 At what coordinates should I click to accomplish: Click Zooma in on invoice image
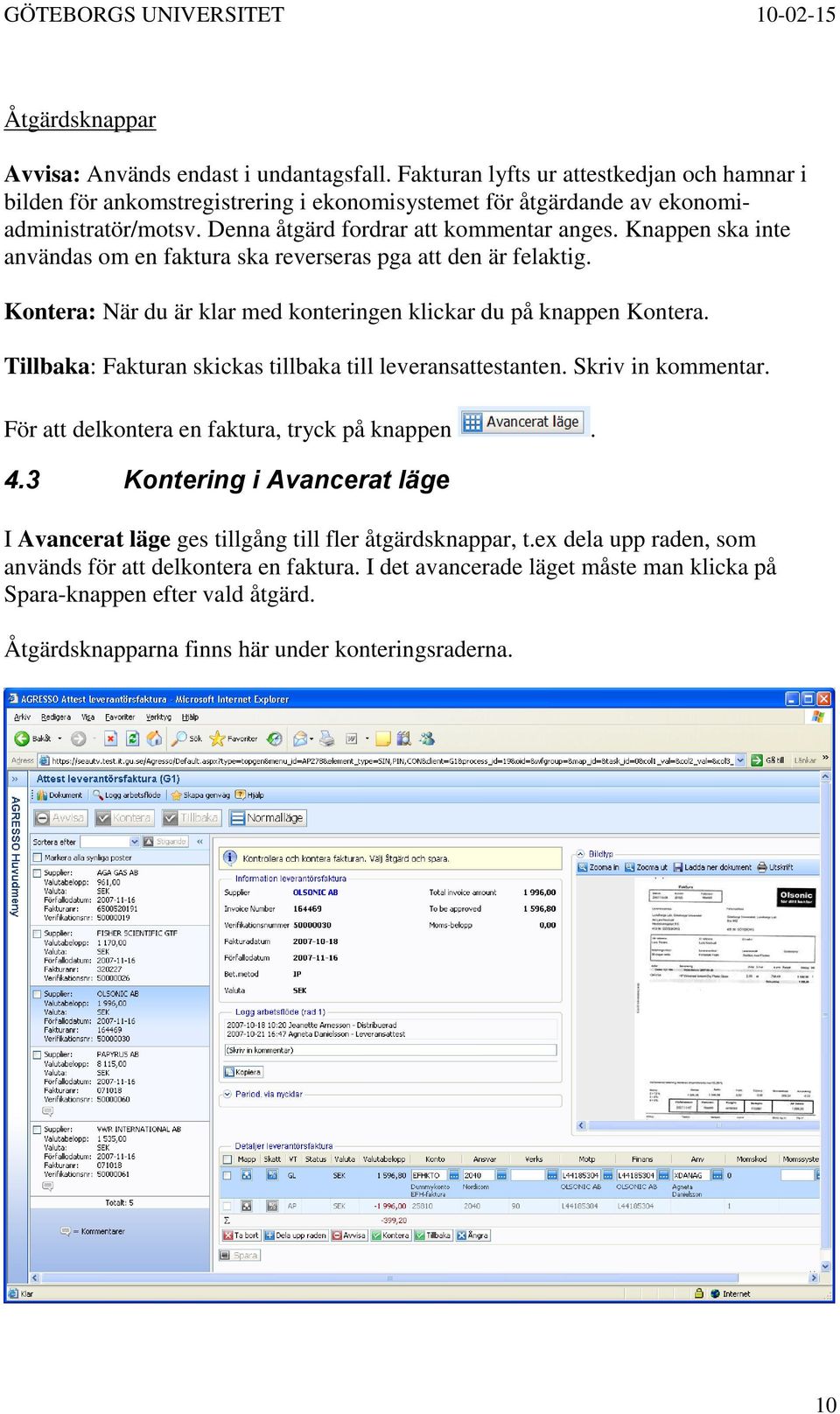click(598, 867)
